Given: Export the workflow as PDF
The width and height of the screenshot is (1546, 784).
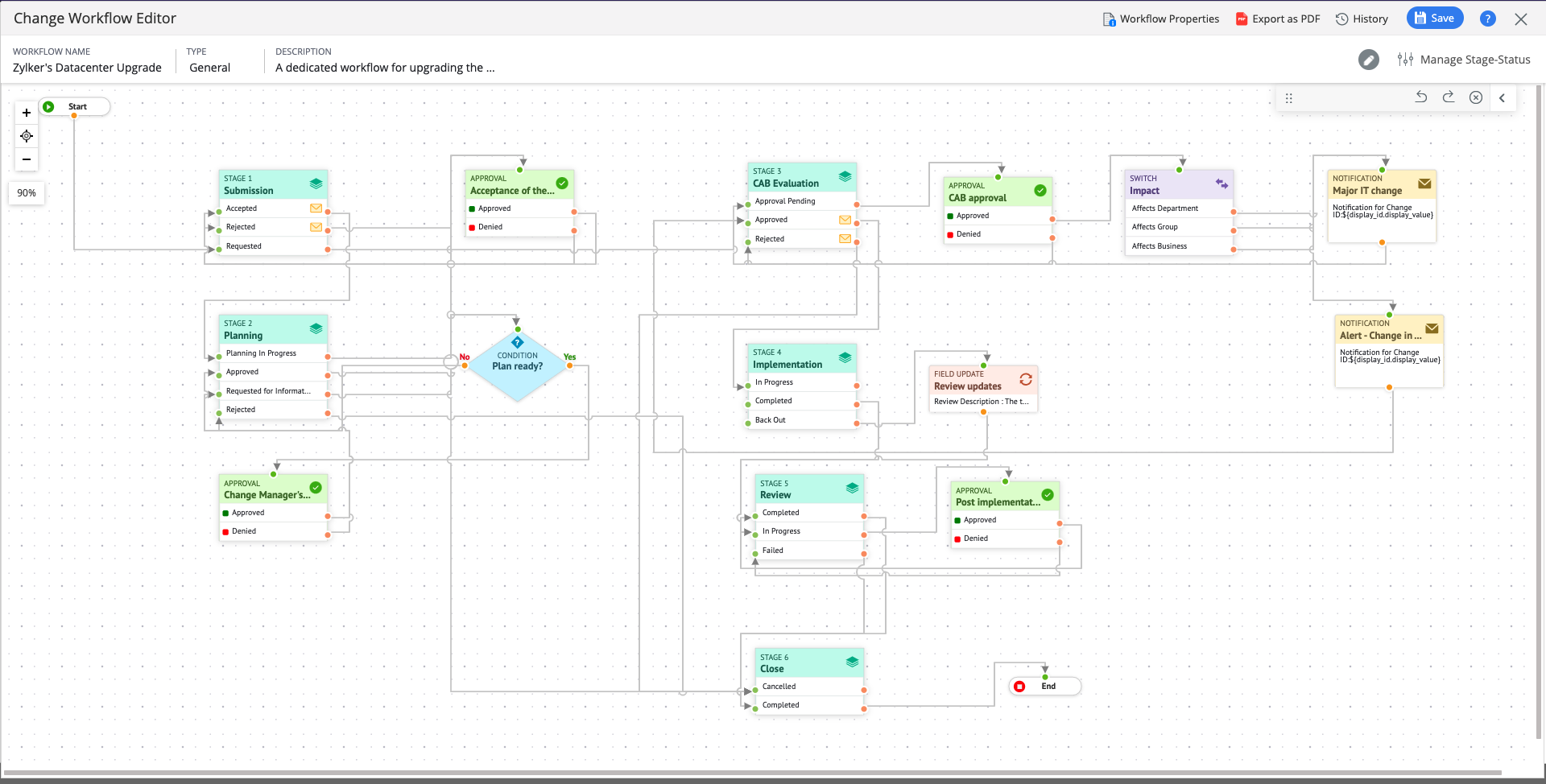Looking at the screenshot, I should pos(1278,19).
